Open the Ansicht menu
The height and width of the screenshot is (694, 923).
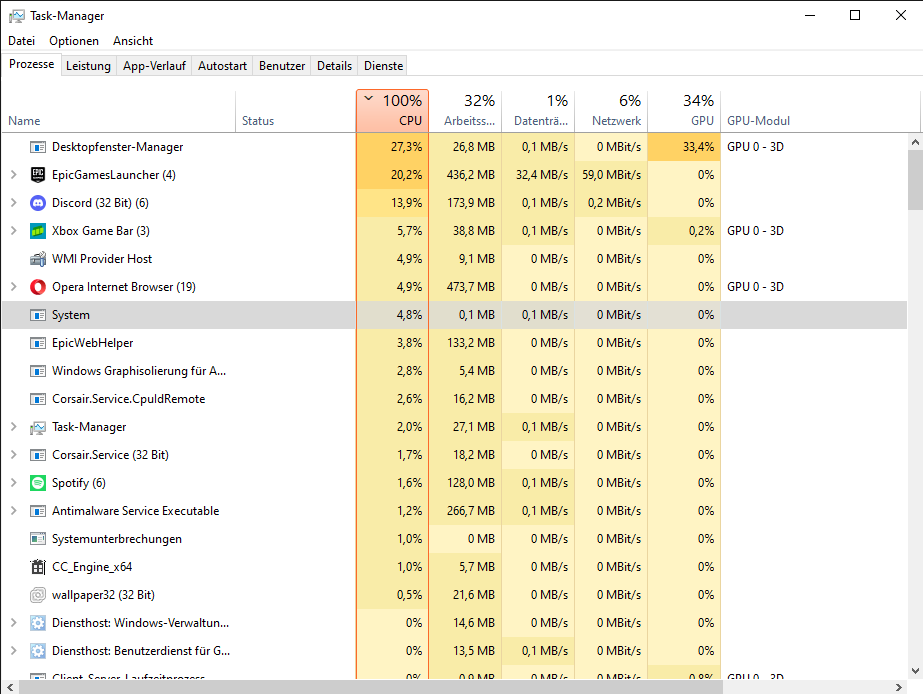pos(133,41)
